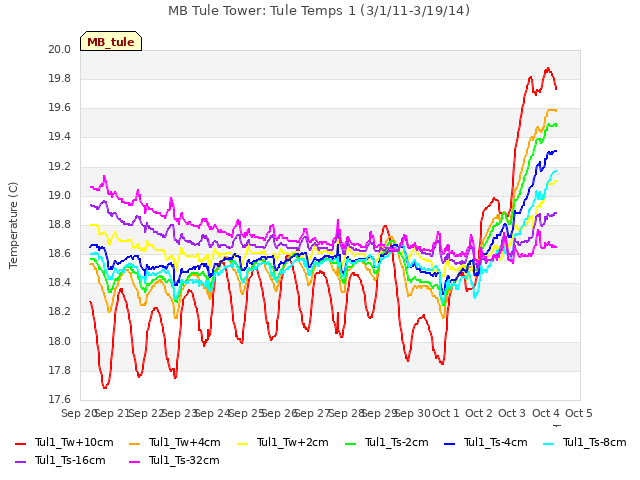Image resolution: width=640 pixels, height=480 pixels.
Task: Click the purple Tul1_Ts-16cm legend swatch
Action: [x=20, y=462]
